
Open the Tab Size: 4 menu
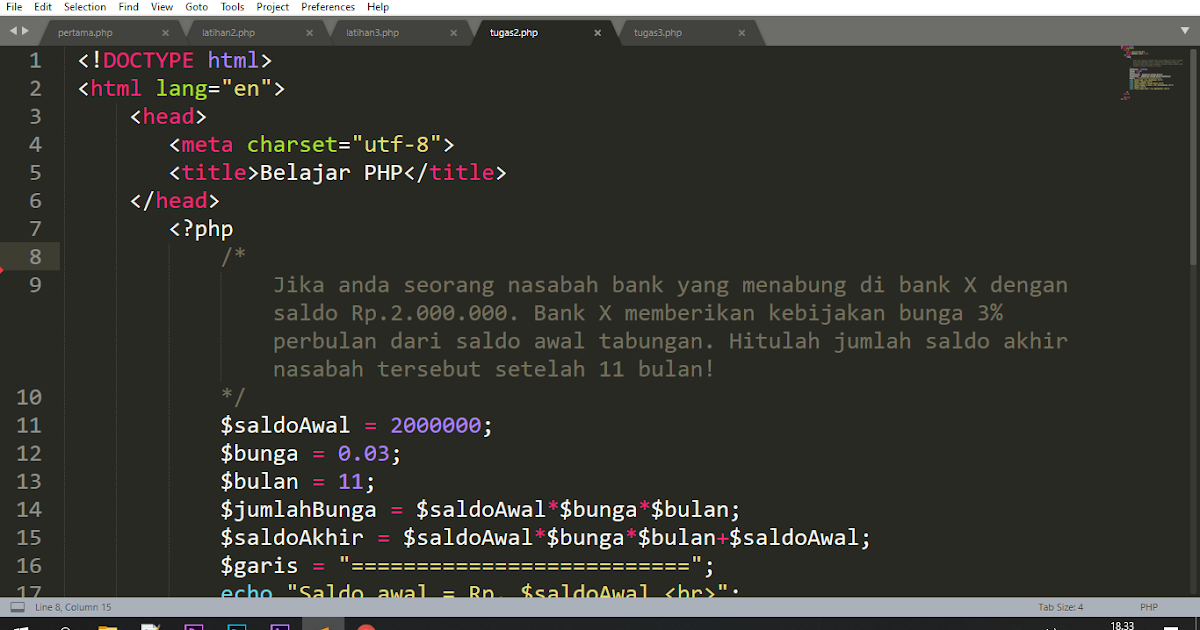tap(1060, 606)
